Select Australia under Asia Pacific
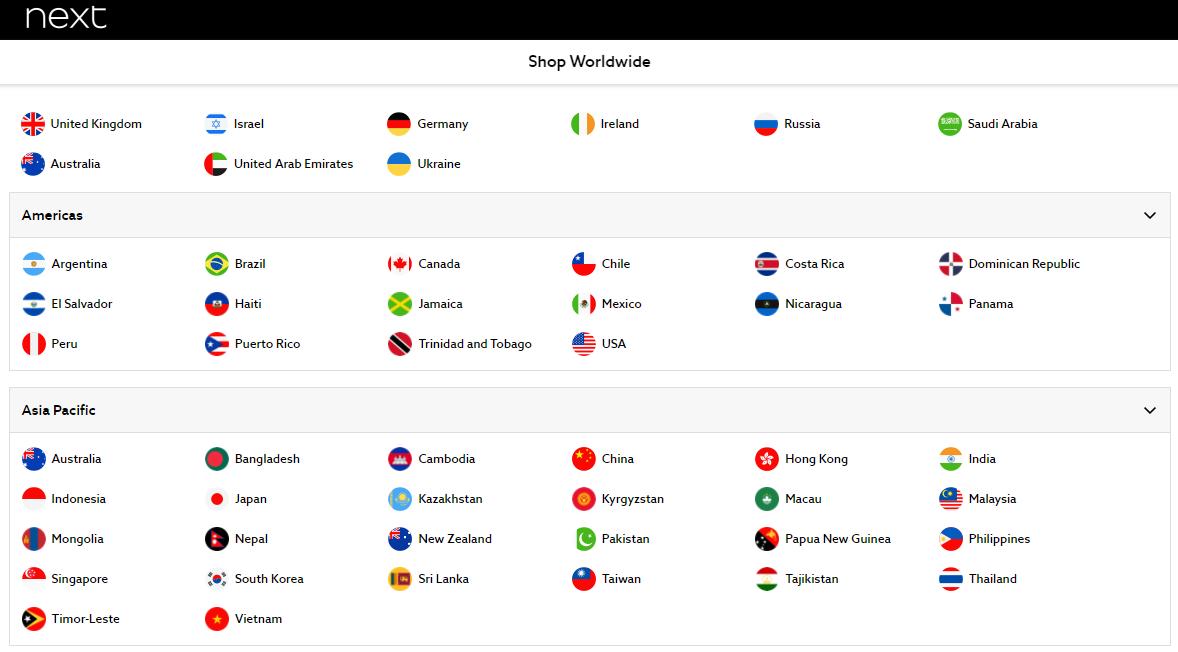 point(62,458)
